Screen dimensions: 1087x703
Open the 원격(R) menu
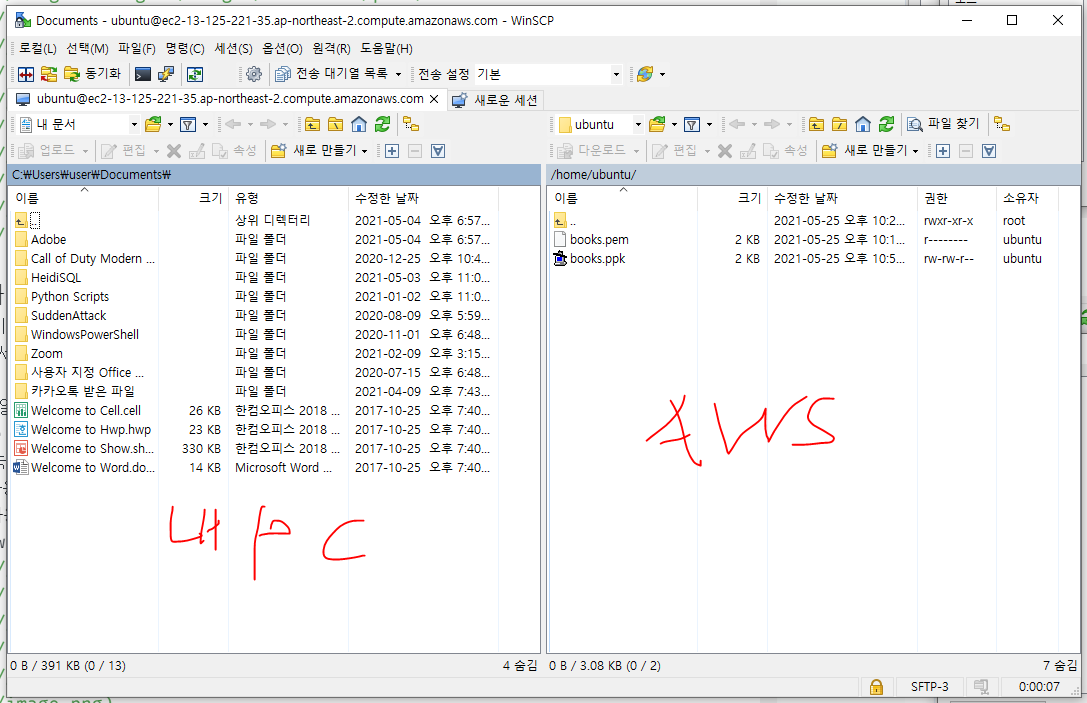(331, 49)
